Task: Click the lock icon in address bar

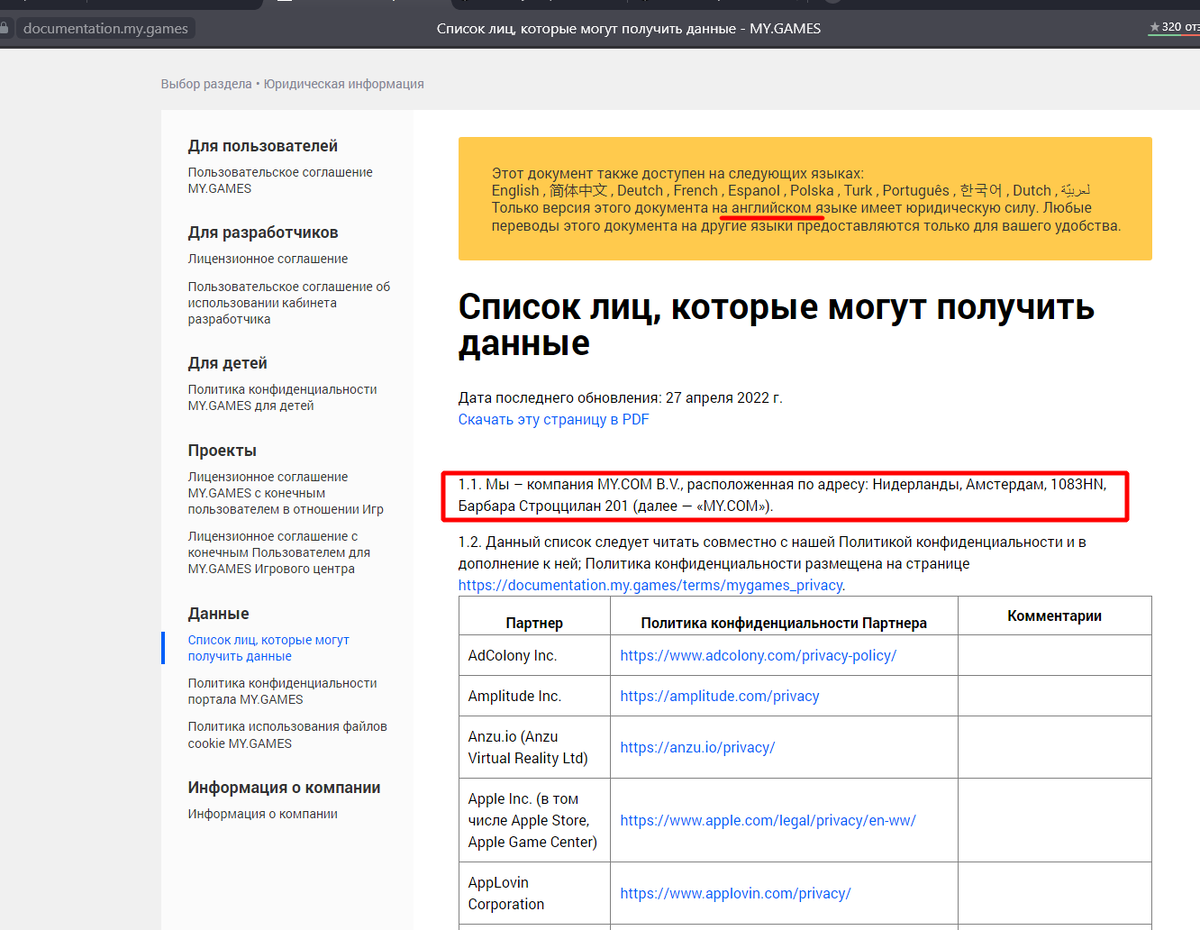Action: [x=4, y=29]
